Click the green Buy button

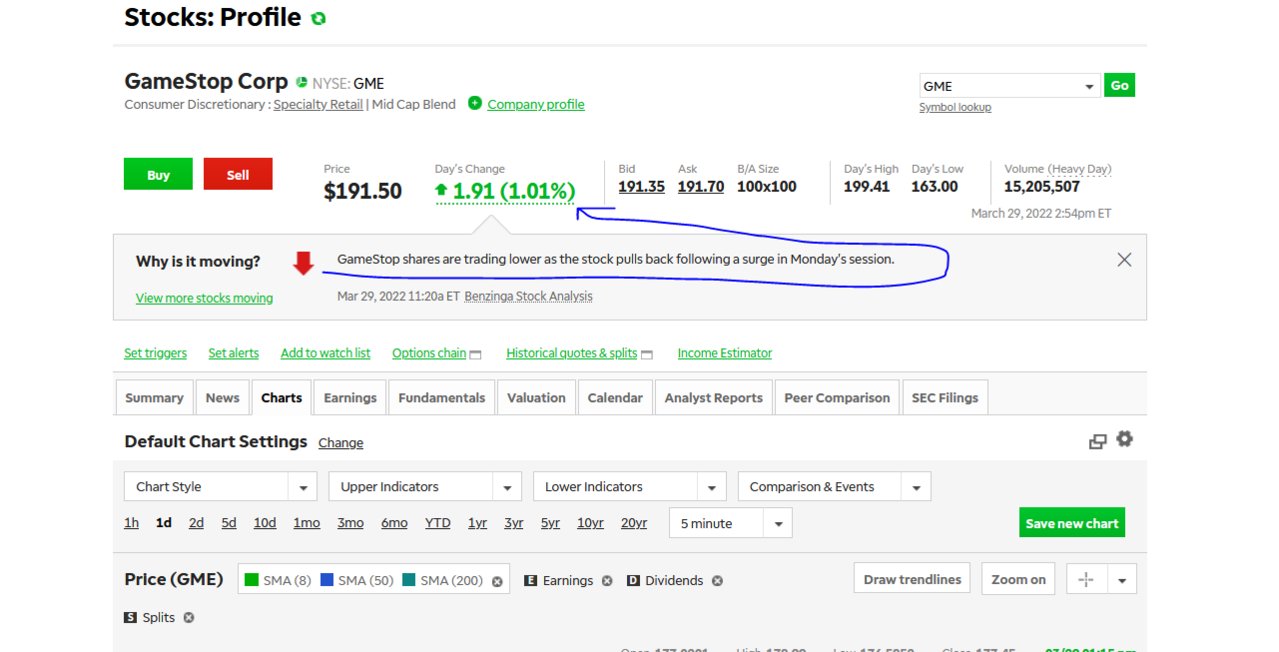[x=158, y=174]
